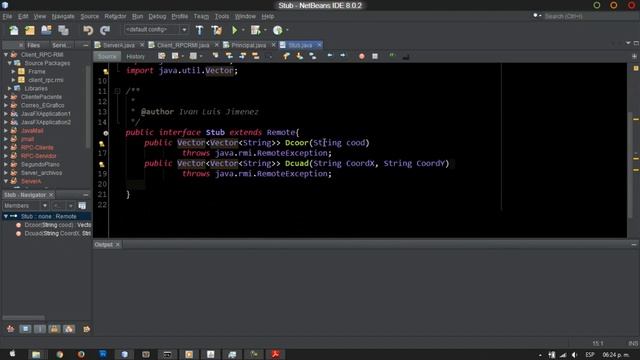Image resolution: width=640 pixels, height=360 pixels.
Task: Open the default config dropdown
Action: coord(156,30)
